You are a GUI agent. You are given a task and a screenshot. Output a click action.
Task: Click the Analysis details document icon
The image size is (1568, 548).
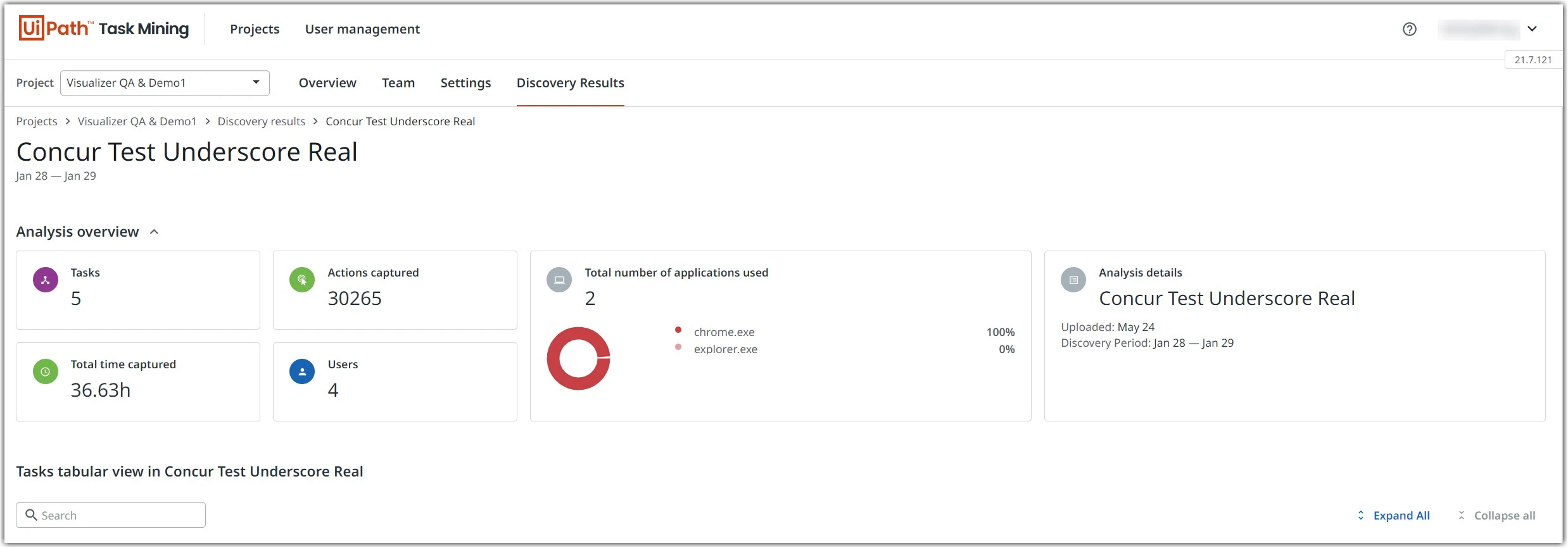tap(1073, 280)
